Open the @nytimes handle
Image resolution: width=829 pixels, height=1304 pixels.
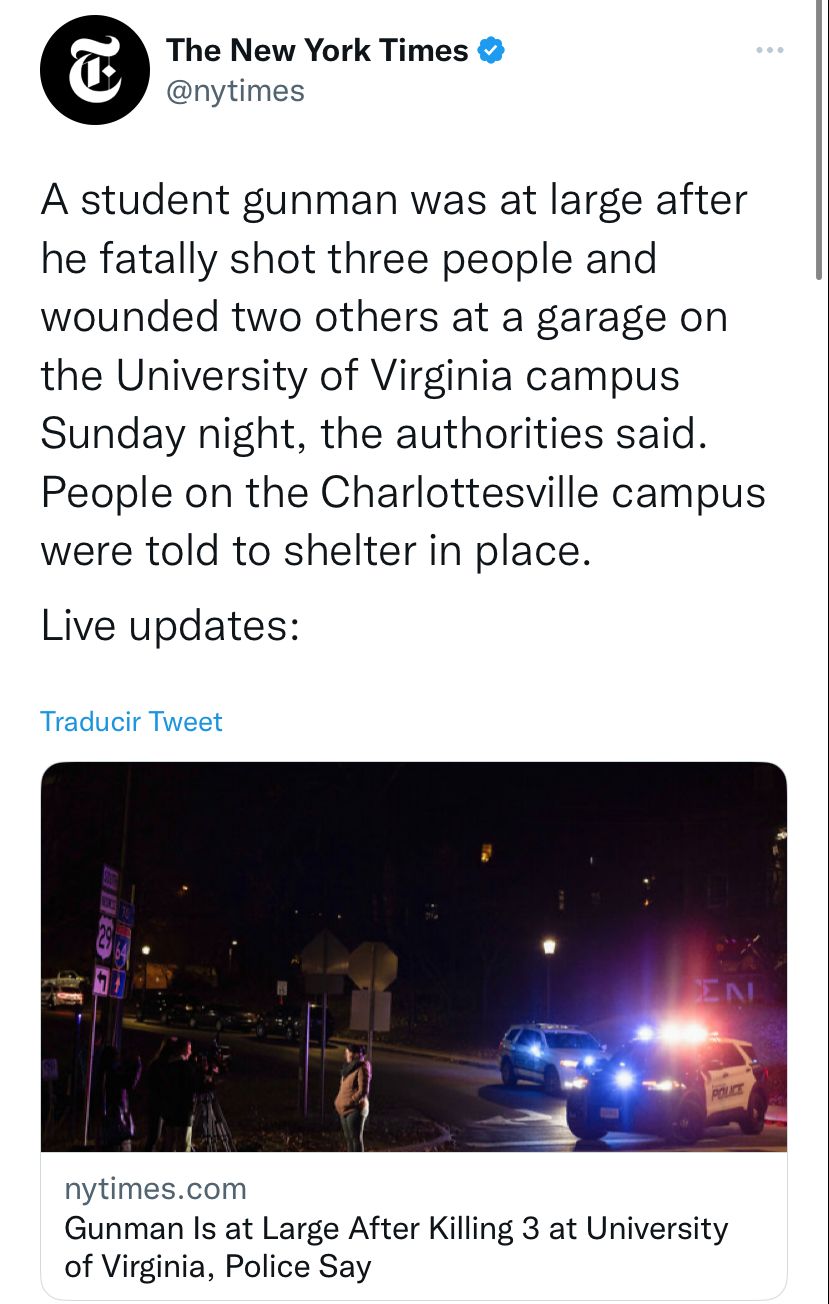tap(235, 91)
